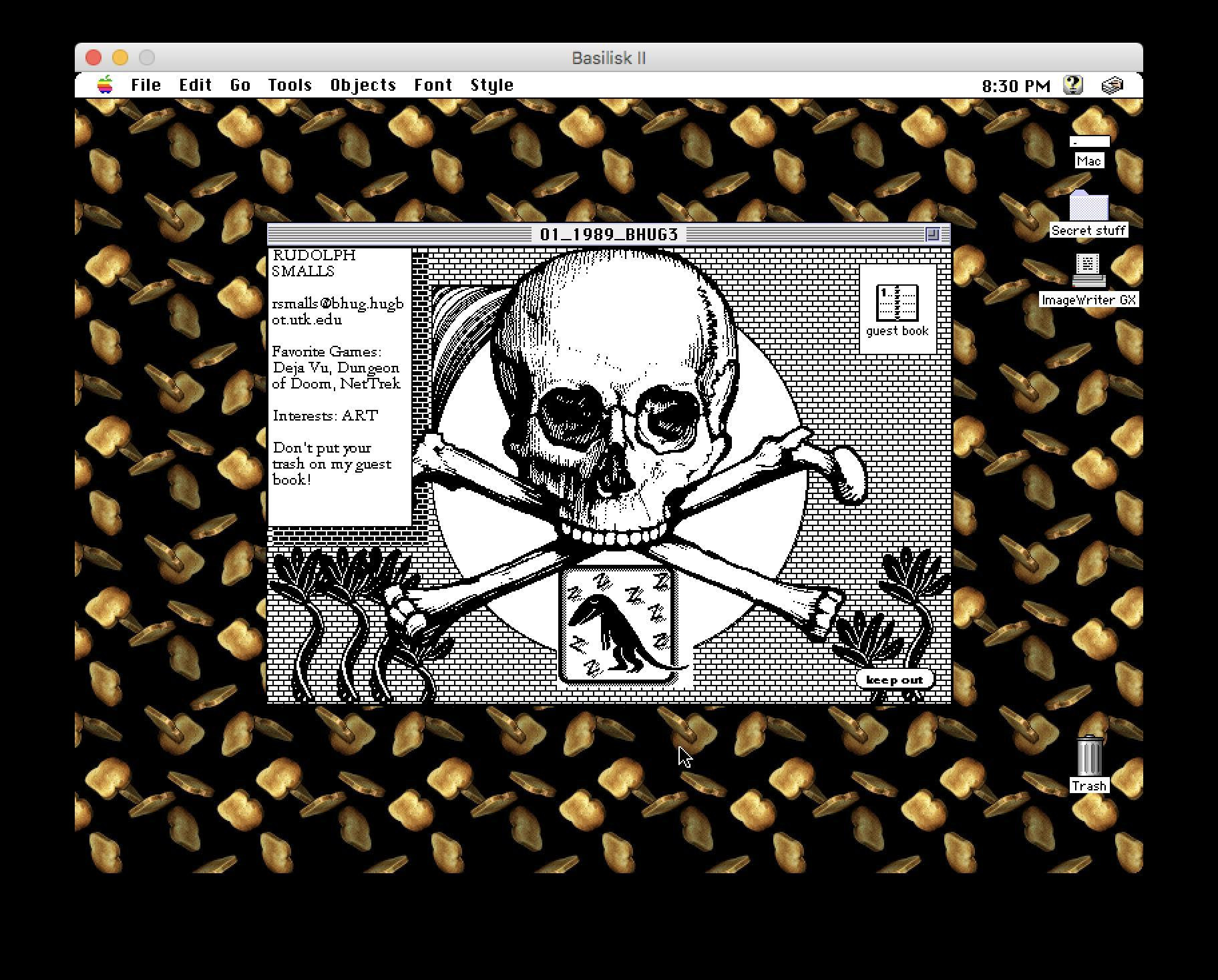Click the balloon help question mark icon
Image resolution: width=1218 pixels, height=980 pixels.
pos(1072,85)
